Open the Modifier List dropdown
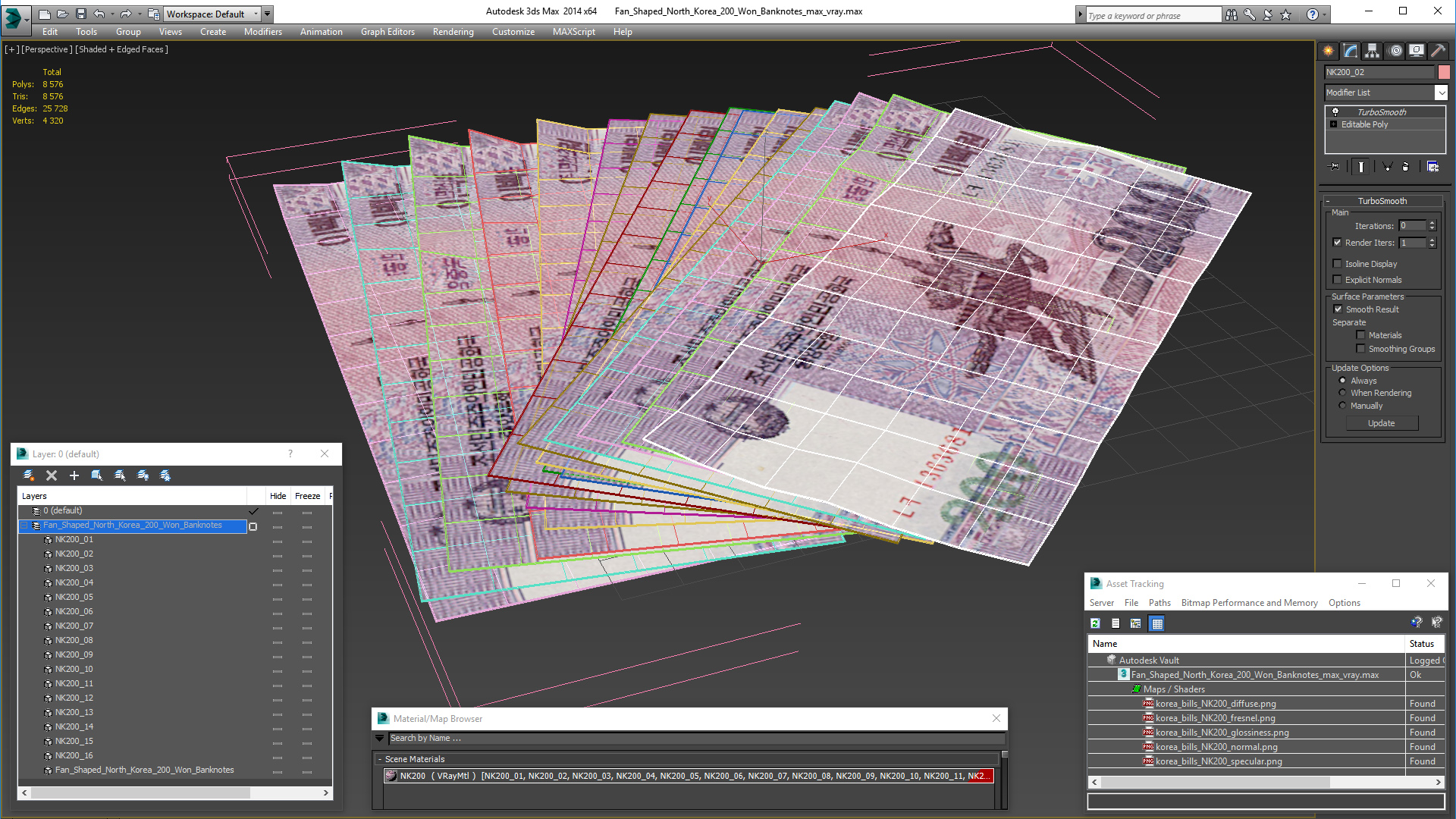The image size is (1456, 819). (x=1441, y=93)
